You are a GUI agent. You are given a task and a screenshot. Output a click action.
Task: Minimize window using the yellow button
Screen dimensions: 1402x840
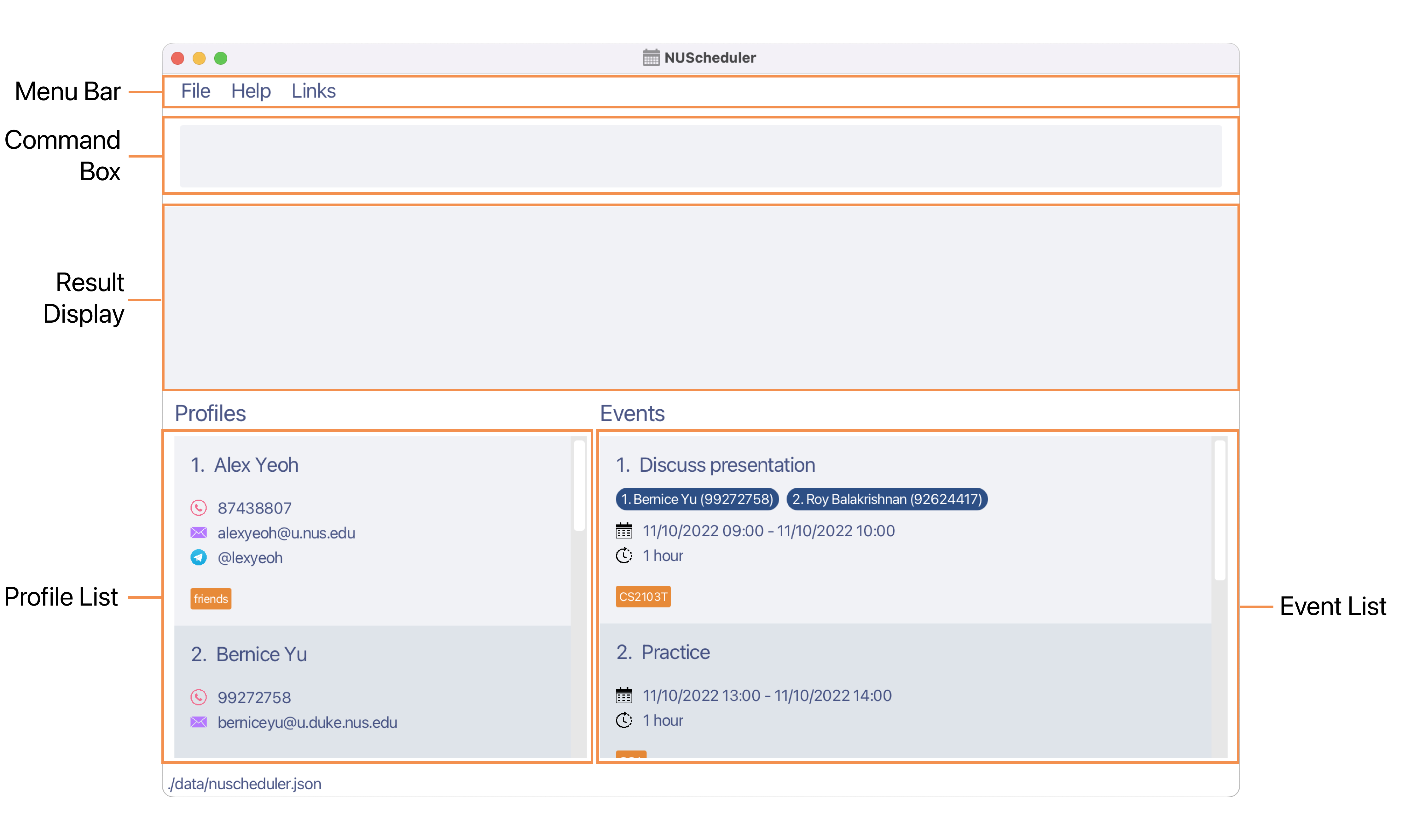click(x=199, y=58)
